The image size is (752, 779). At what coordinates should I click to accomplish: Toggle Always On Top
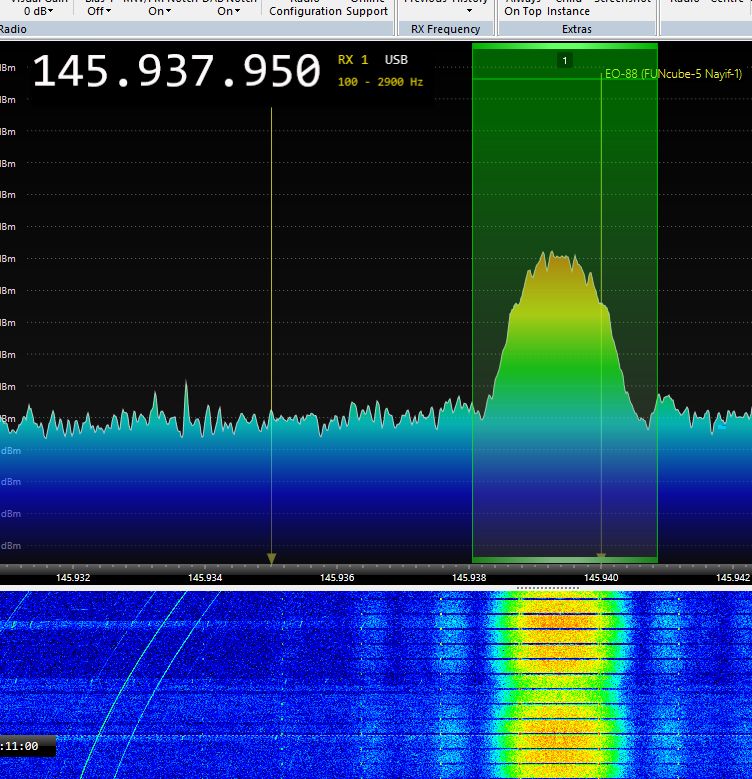coord(523,8)
